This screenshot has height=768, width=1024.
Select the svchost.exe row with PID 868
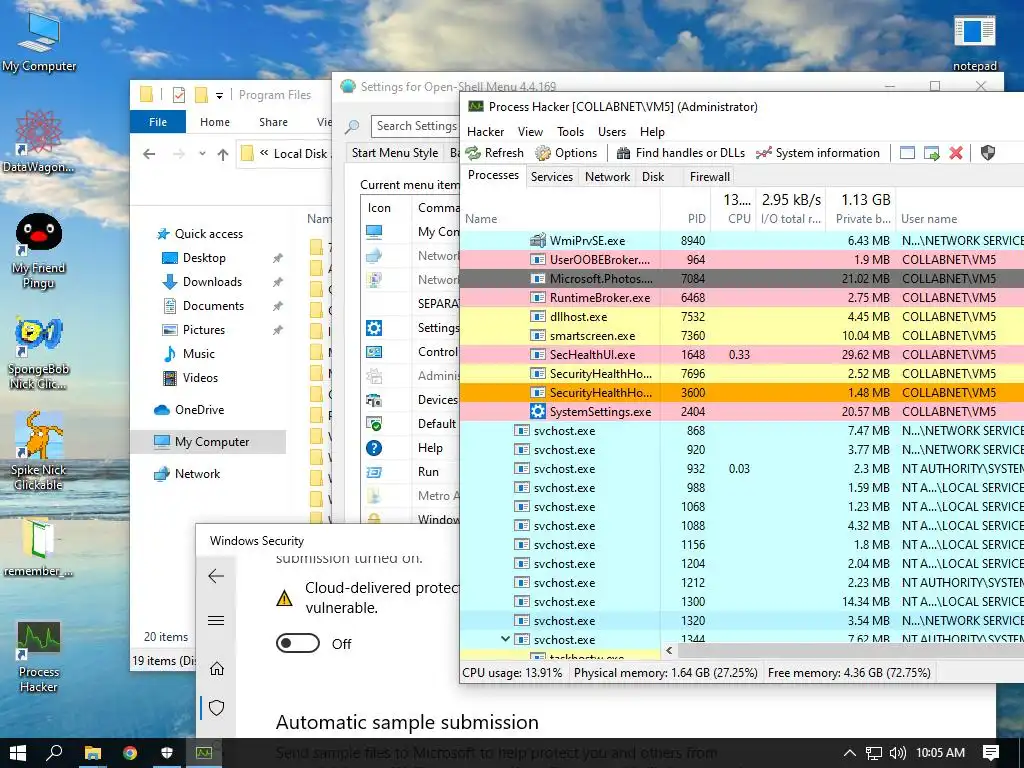point(742,431)
